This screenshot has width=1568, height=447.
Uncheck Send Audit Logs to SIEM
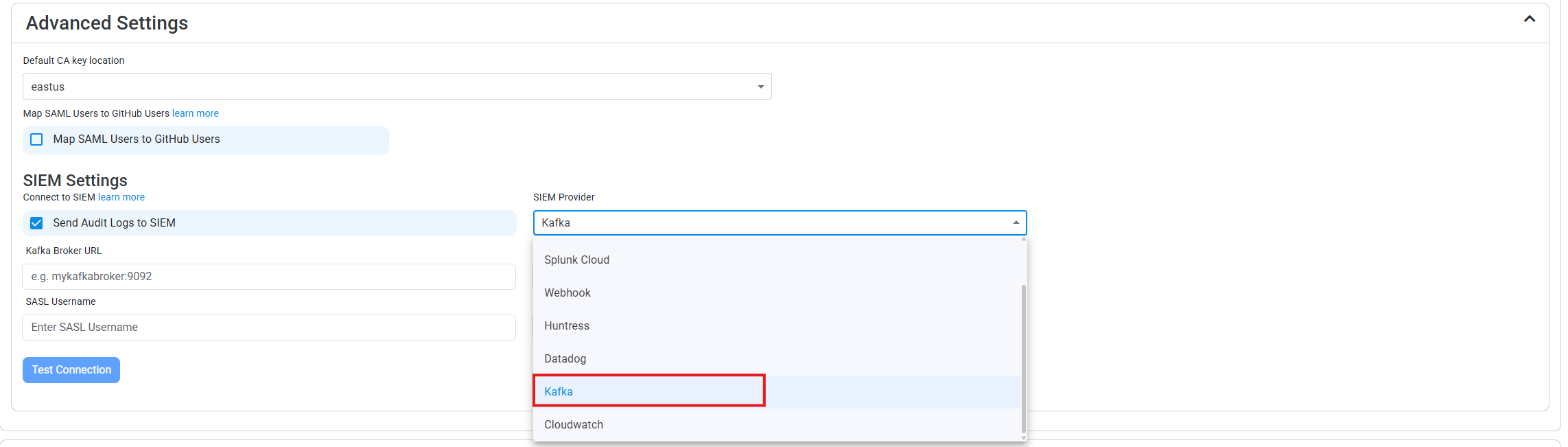click(x=37, y=223)
